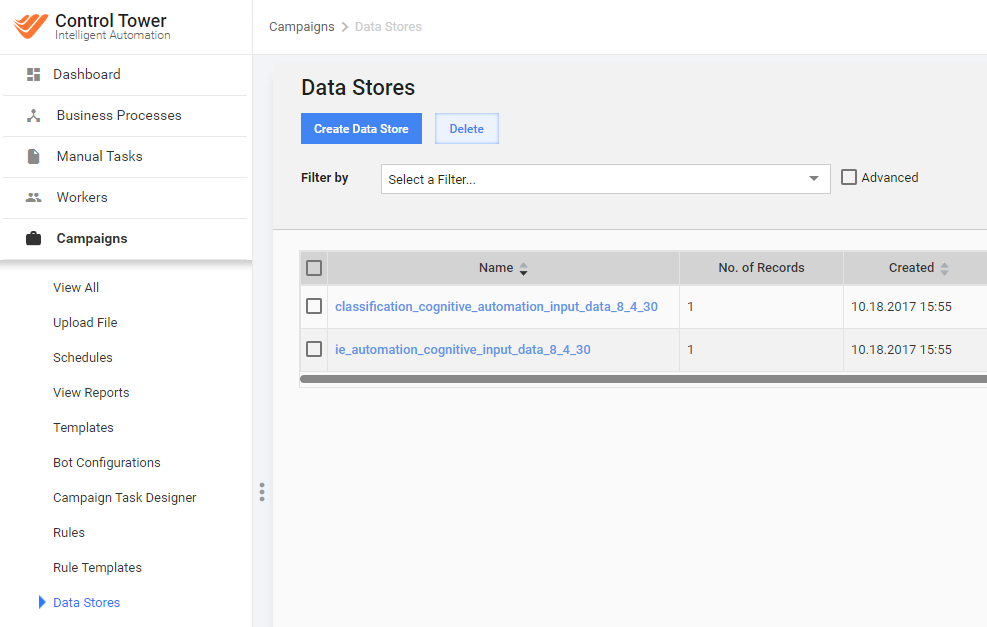Open Rules submenu item

pos(69,533)
